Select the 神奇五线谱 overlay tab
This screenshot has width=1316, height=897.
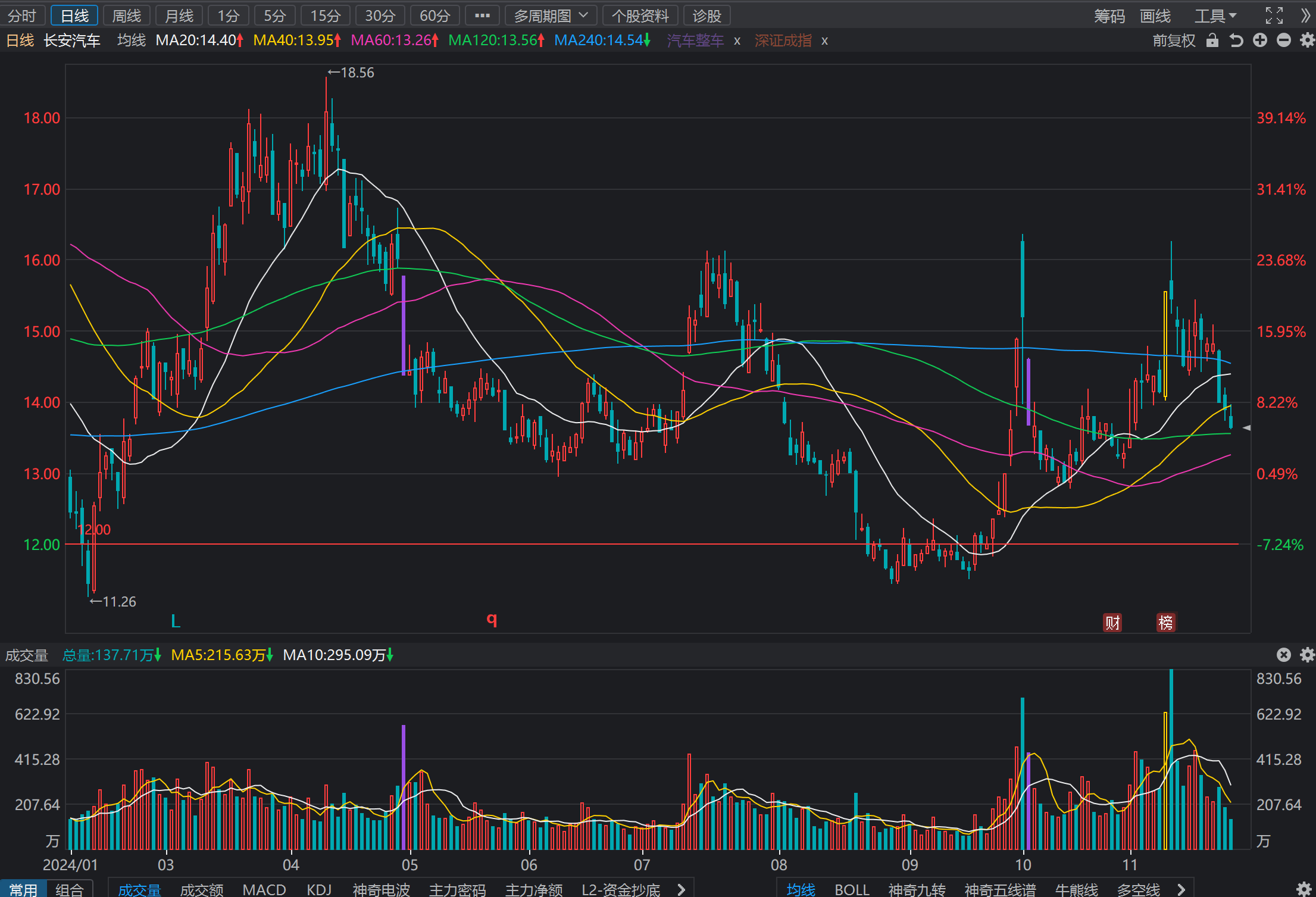[1000, 890]
